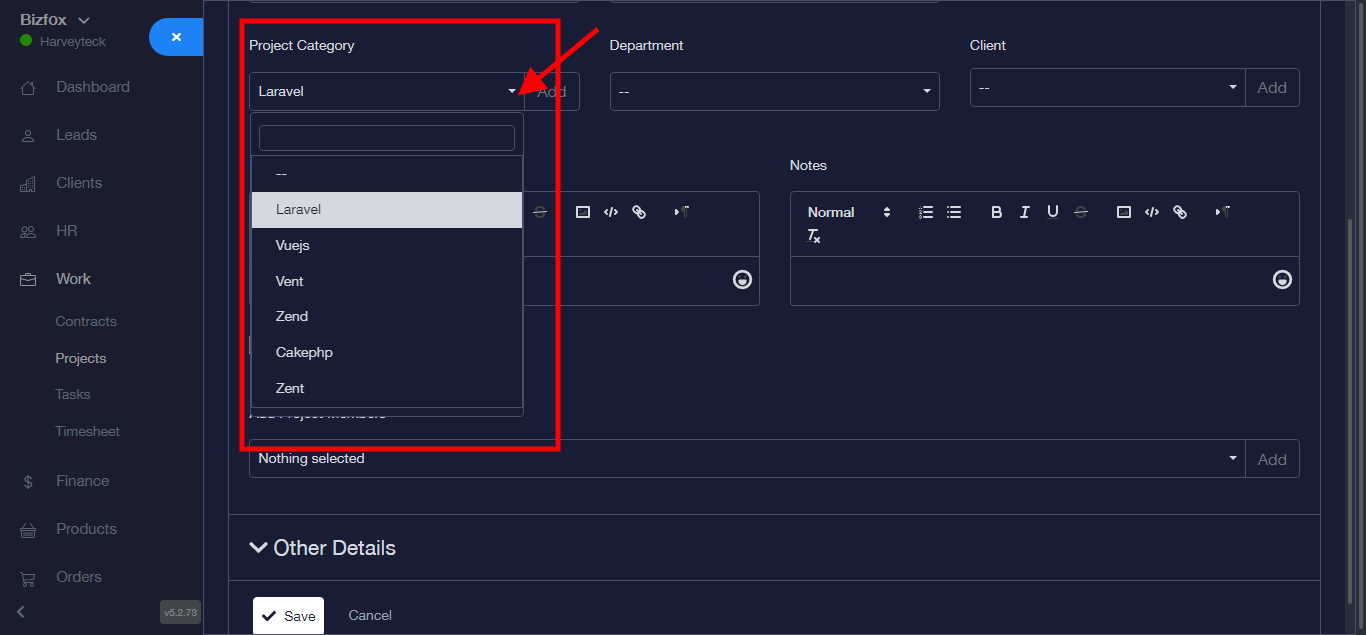
Task: Insert numbered list in the Notes editor
Action: [926, 212]
